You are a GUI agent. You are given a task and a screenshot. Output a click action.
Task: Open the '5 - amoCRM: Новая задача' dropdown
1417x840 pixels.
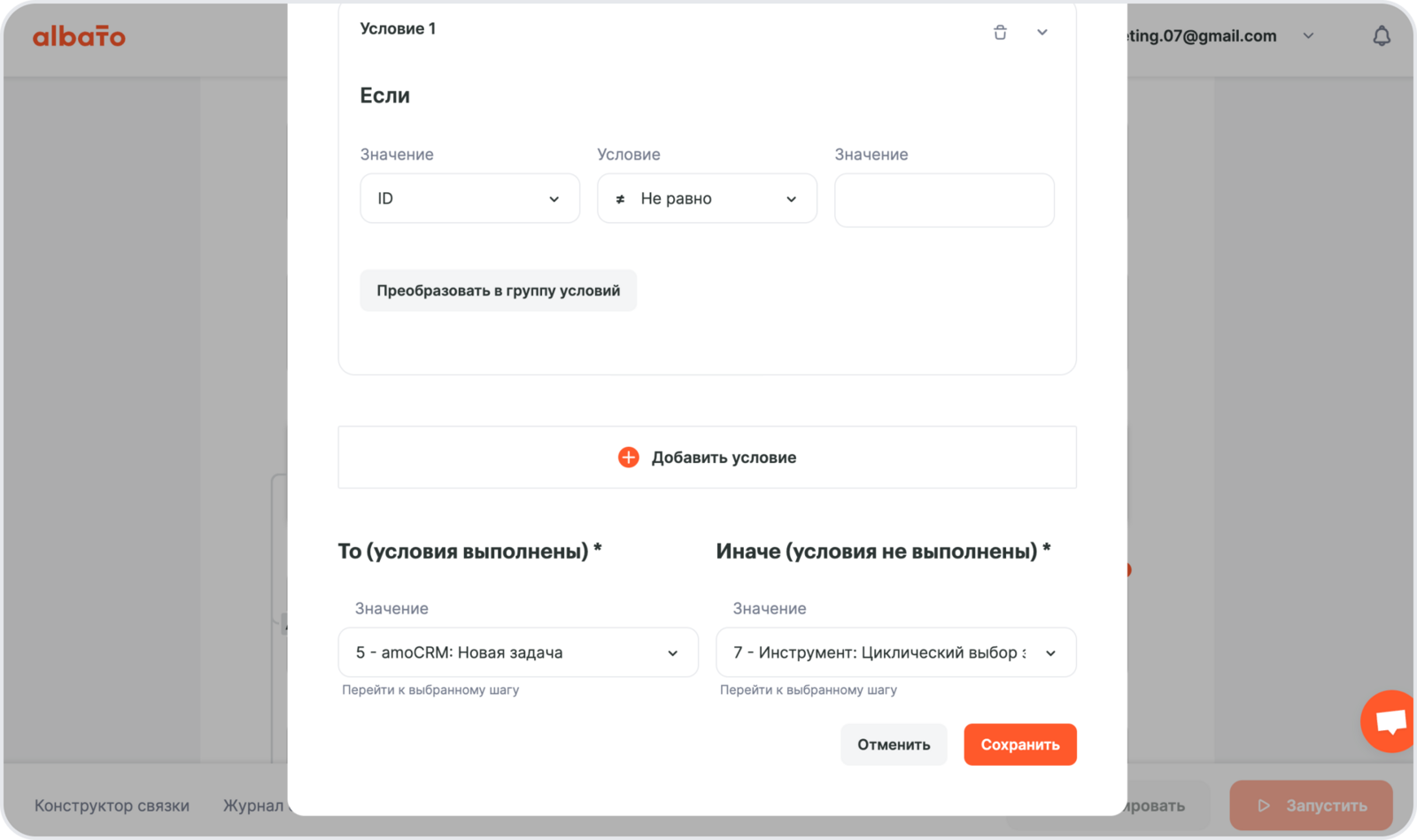click(518, 653)
